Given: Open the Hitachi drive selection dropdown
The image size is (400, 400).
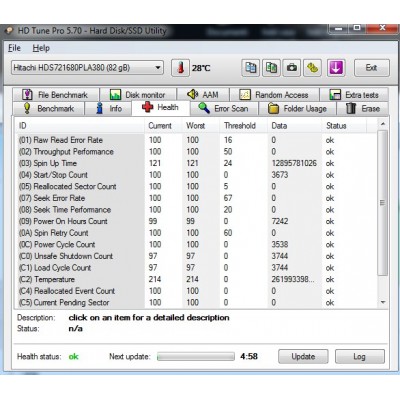Looking at the screenshot, I should coord(87,68).
